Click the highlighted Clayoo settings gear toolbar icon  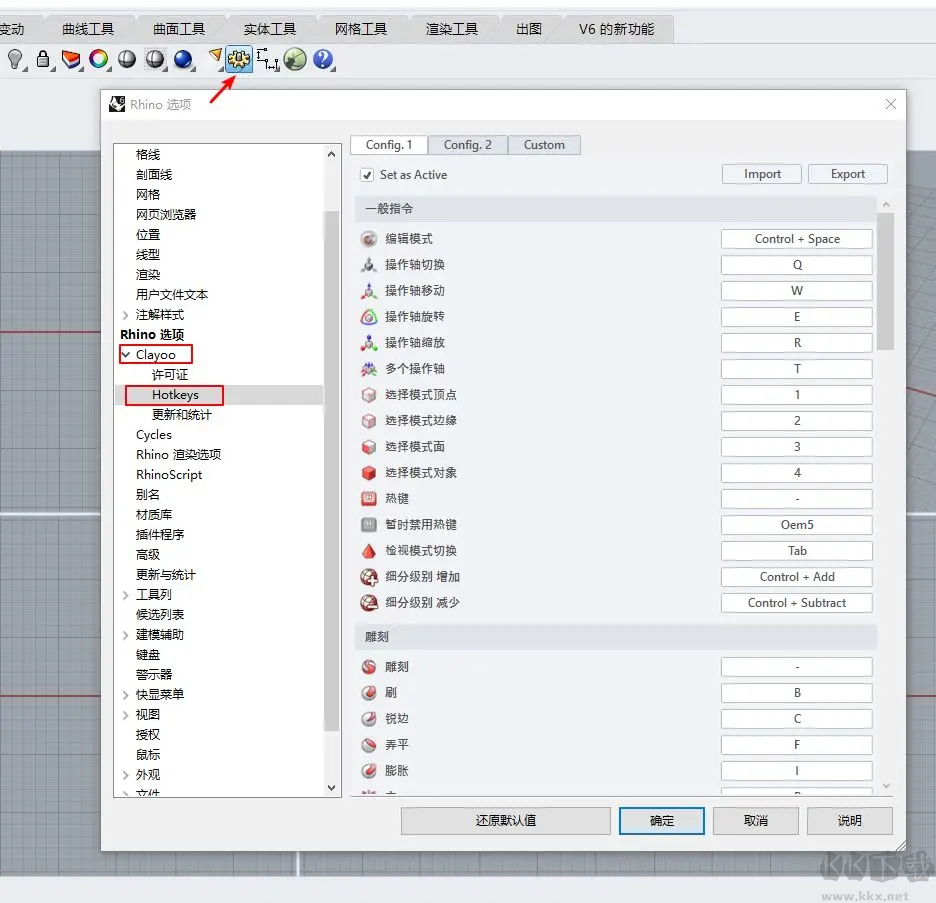(238, 60)
